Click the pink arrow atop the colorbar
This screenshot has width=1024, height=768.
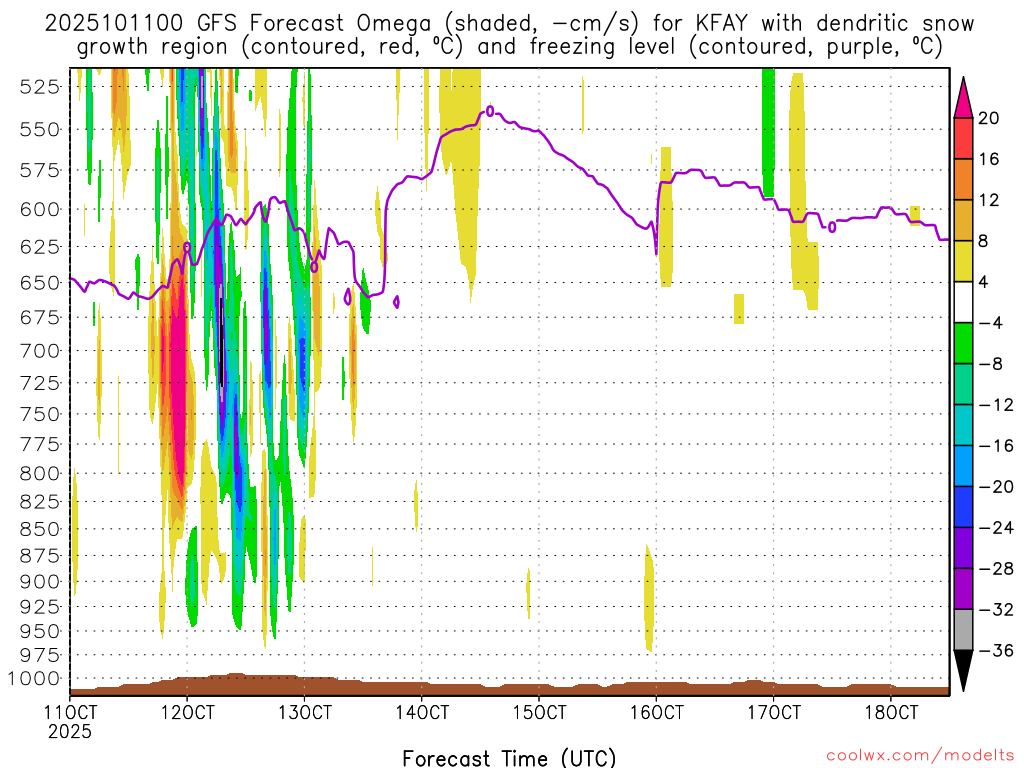[963, 98]
